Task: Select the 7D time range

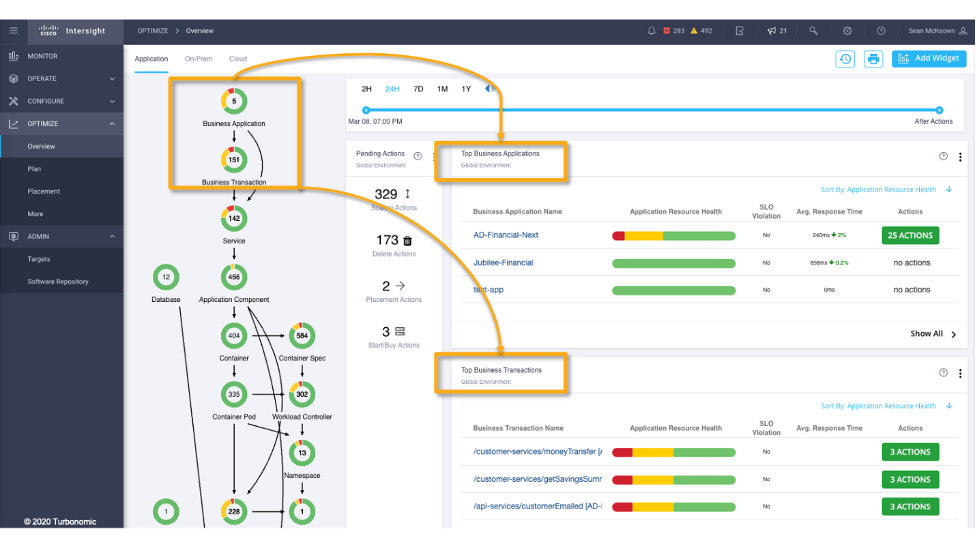Action: click(418, 89)
